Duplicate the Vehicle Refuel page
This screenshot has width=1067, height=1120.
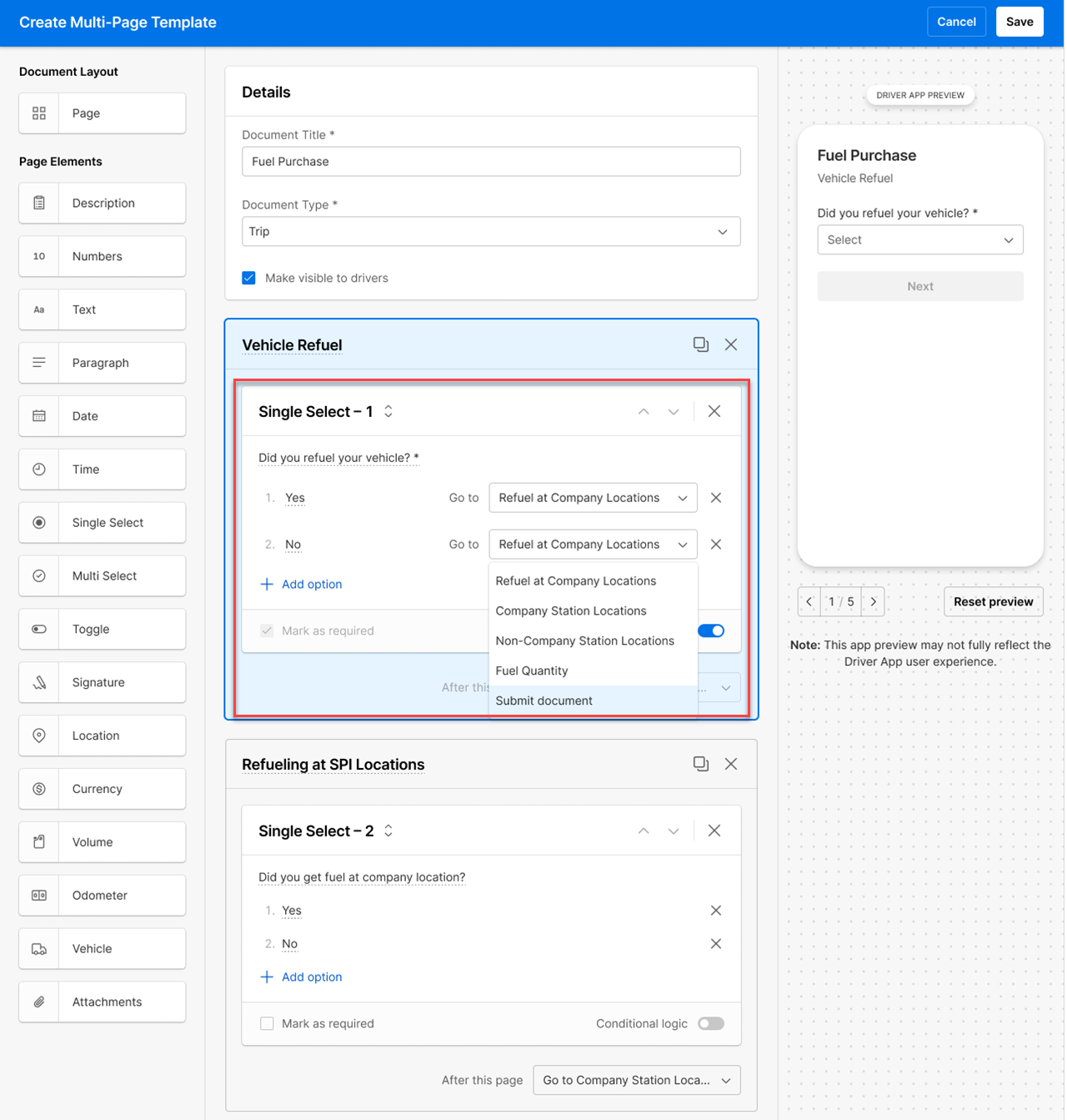click(x=701, y=344)
